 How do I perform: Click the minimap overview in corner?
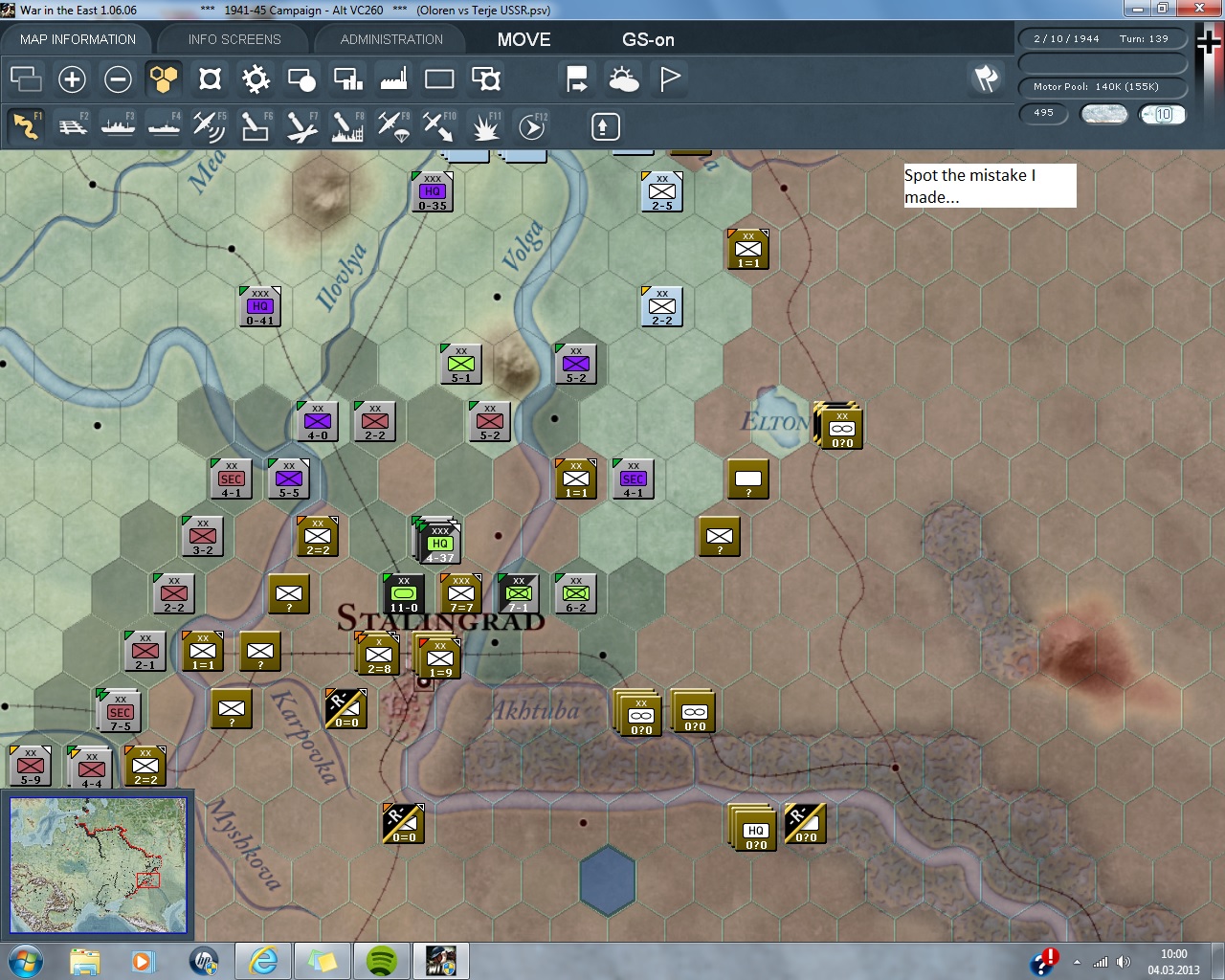click(98, 865)
